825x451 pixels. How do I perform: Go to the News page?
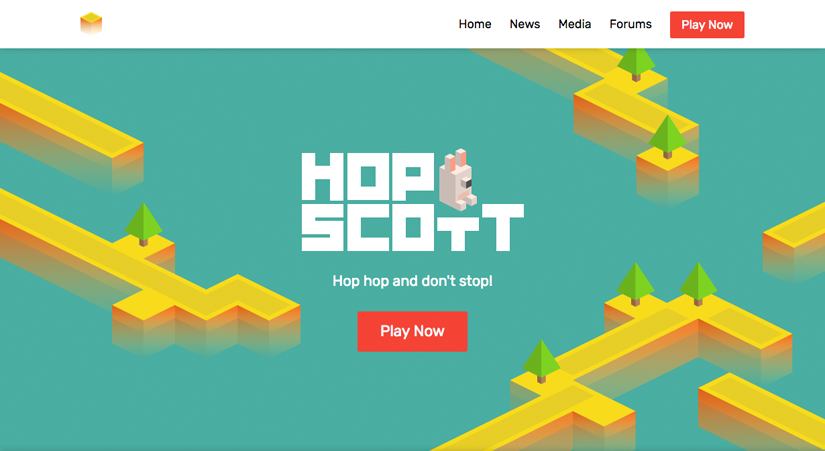(525, 24)
